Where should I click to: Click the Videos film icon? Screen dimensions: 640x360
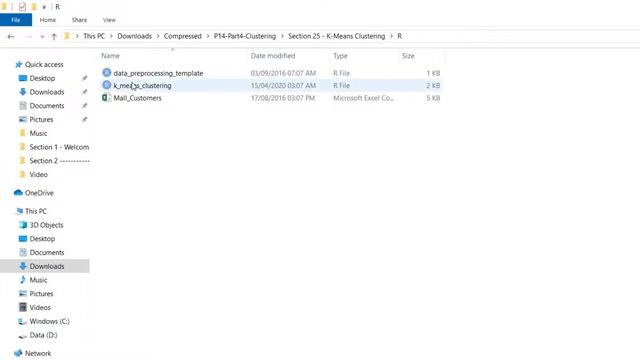pos(23,307)
